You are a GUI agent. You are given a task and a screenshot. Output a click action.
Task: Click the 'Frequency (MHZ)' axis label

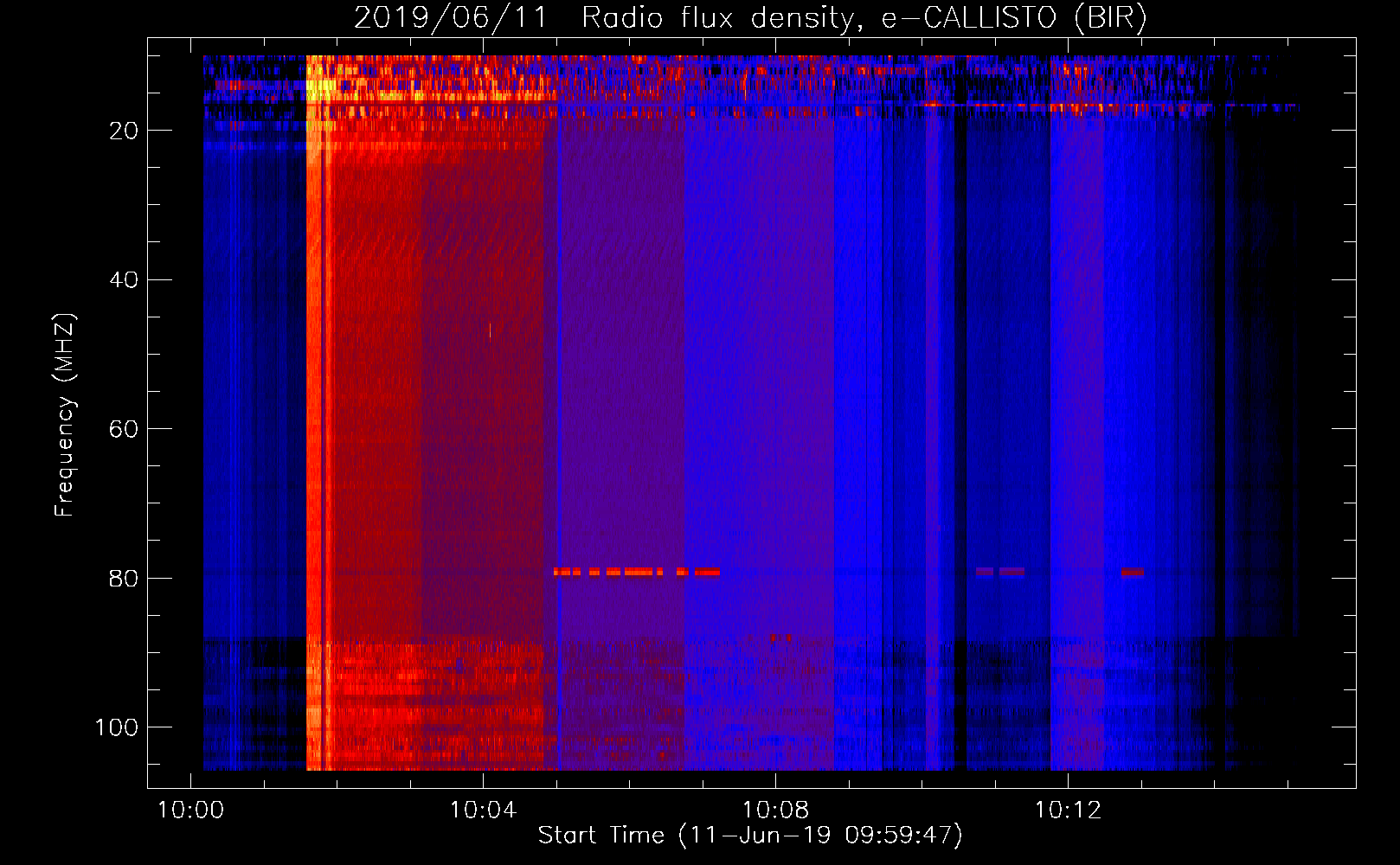65,415
